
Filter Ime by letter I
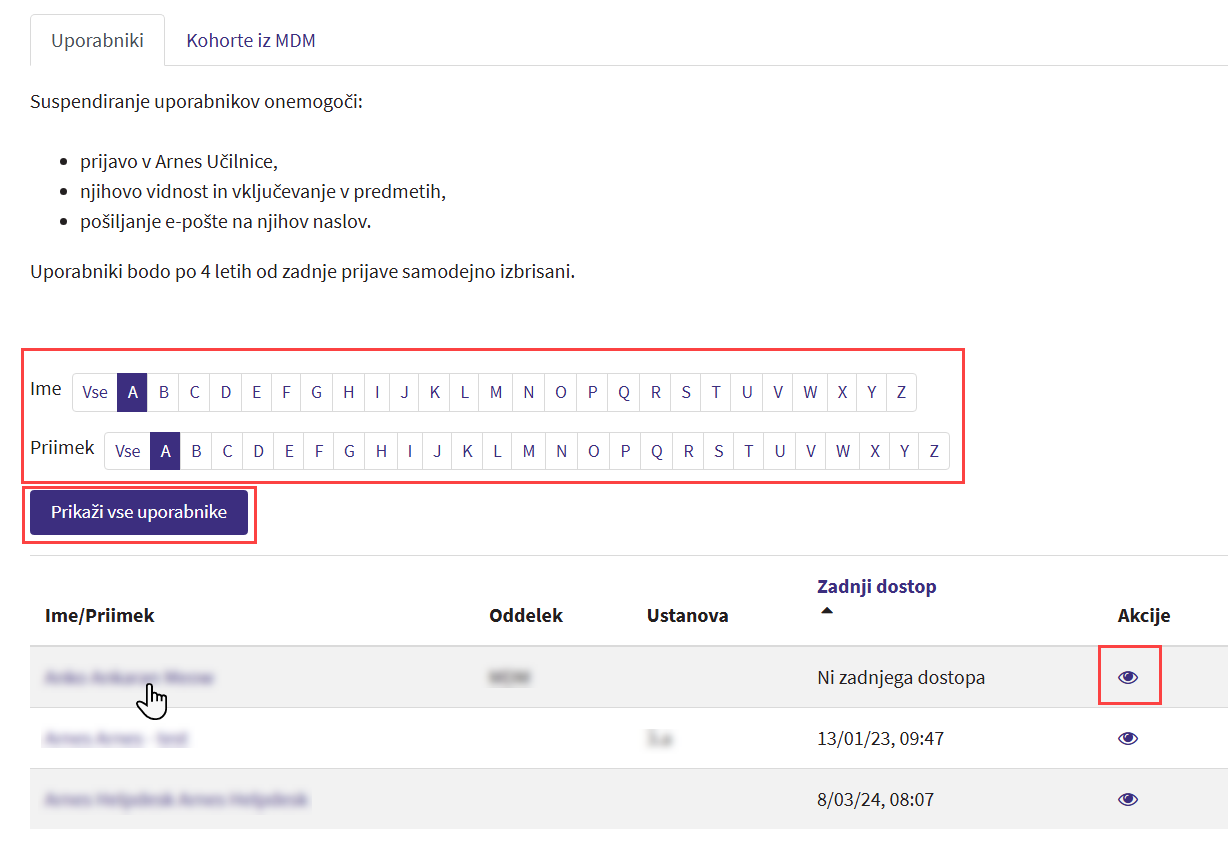pos(377,392)
